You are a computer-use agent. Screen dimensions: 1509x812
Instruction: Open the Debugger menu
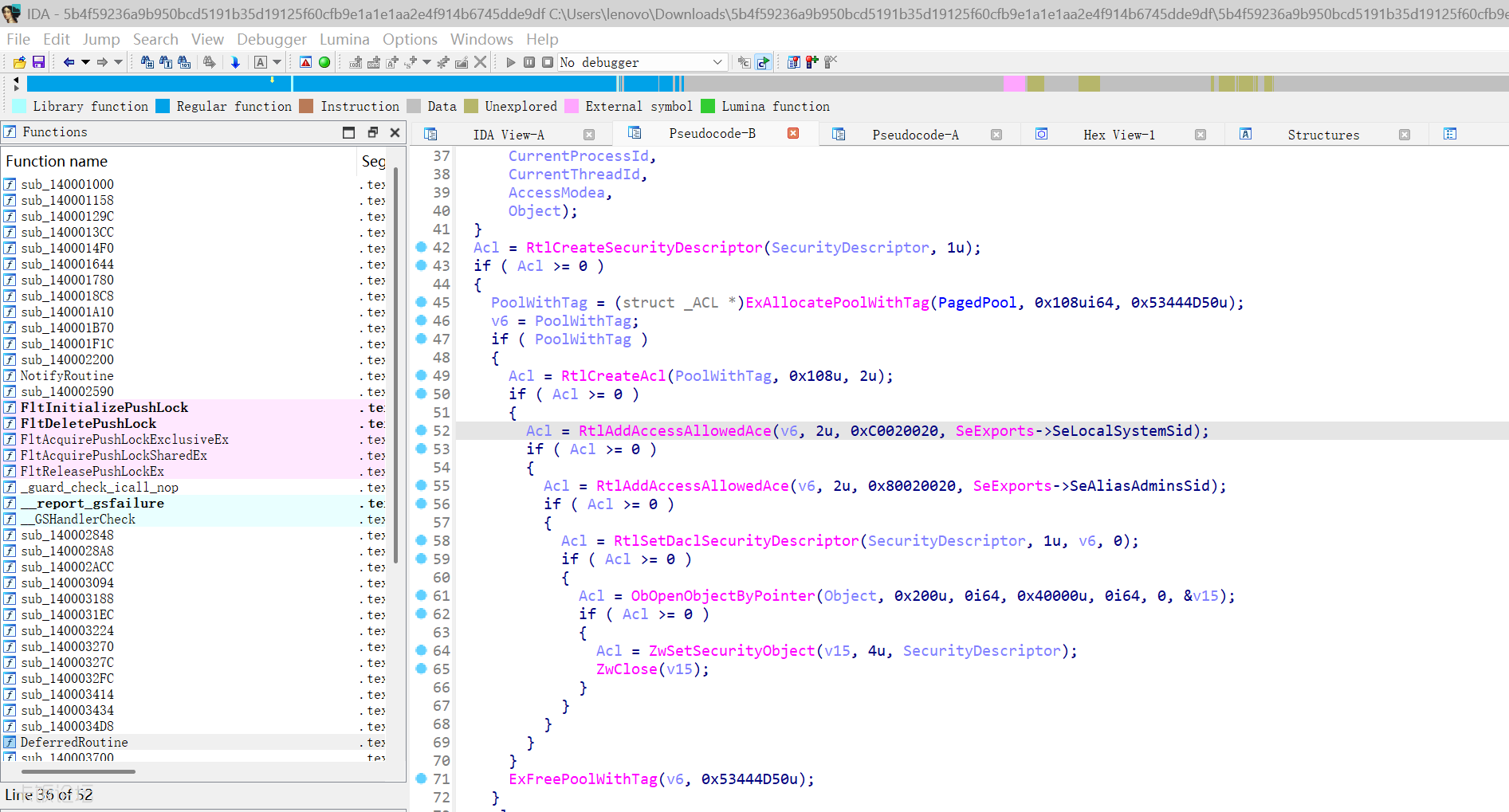click(271, 39)
